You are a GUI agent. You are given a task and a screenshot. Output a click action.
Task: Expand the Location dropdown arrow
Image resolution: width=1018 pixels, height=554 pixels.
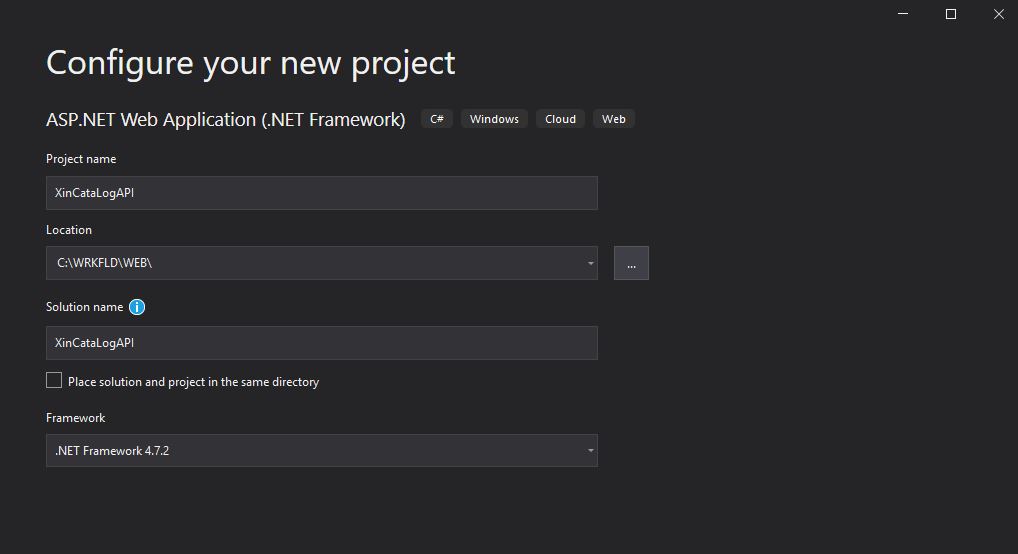pyautogui.click(x=590, y=263)
